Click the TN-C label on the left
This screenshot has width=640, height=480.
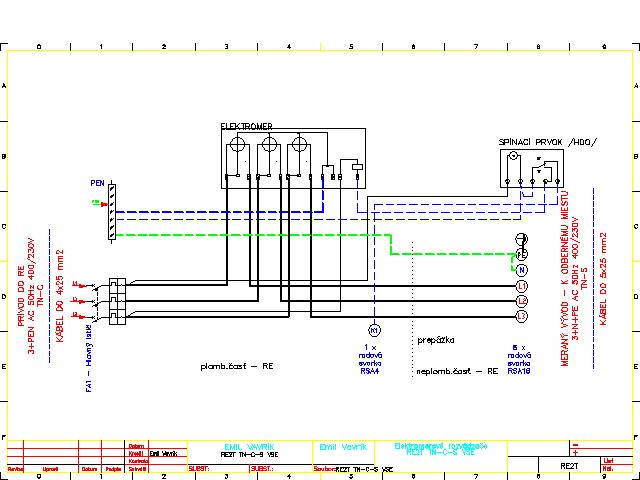click(40, 296)
